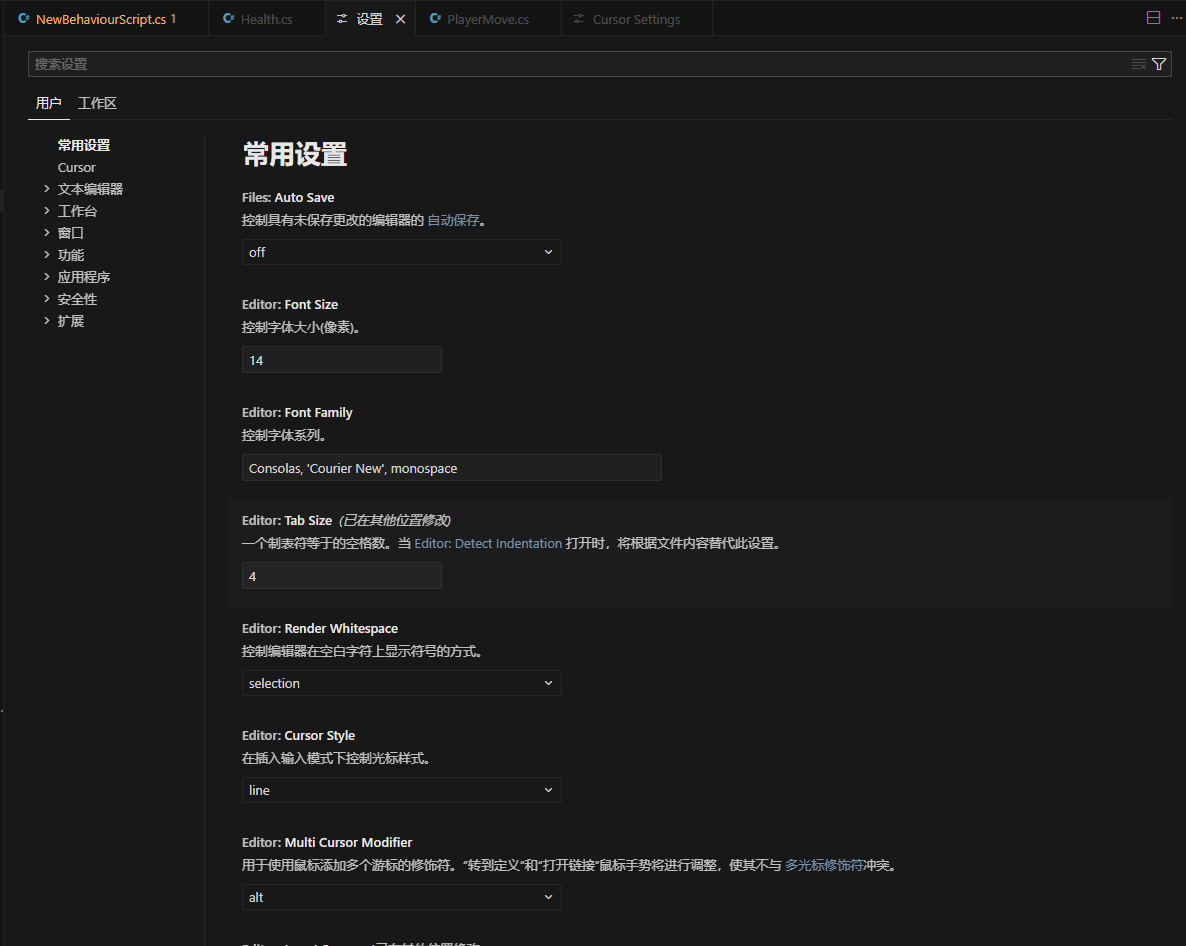The width and height of the screenshot is (1186, 946).
Task: Click the settings sliders icon on 设置 tab
Action: coord(342,19)
